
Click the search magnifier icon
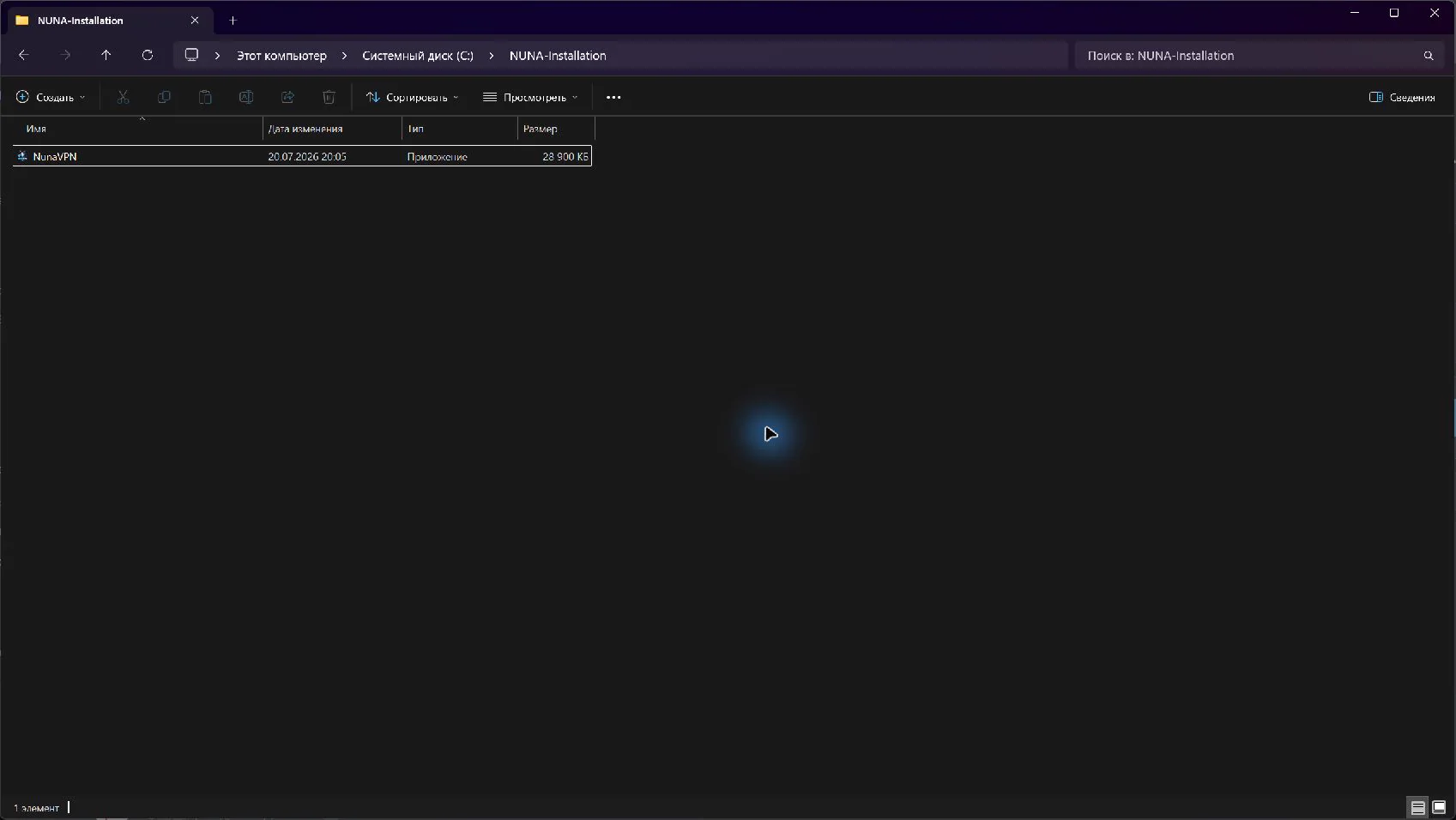1429,56
